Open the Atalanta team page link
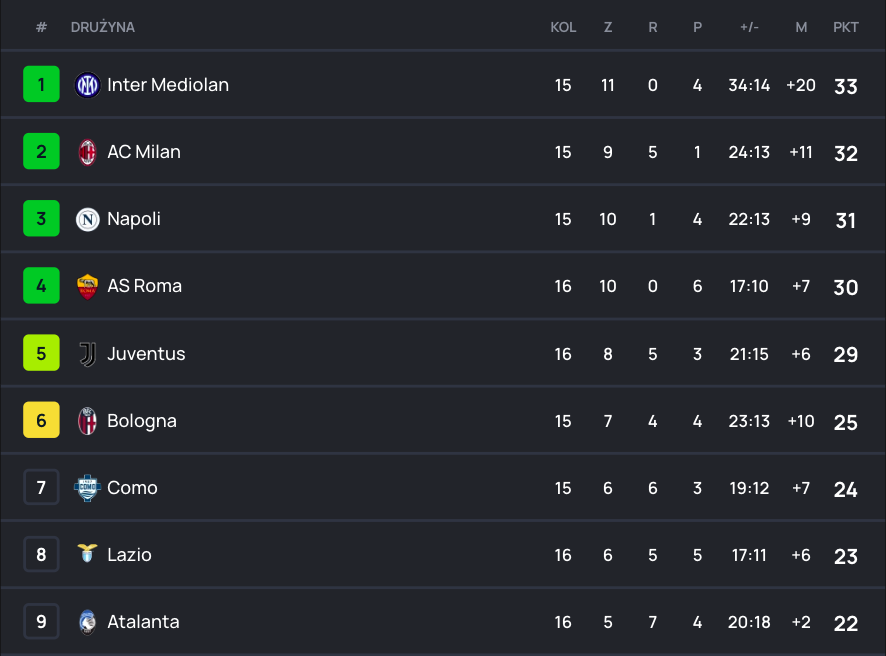This screenshot has height=656, width=886. coord(143,621)
